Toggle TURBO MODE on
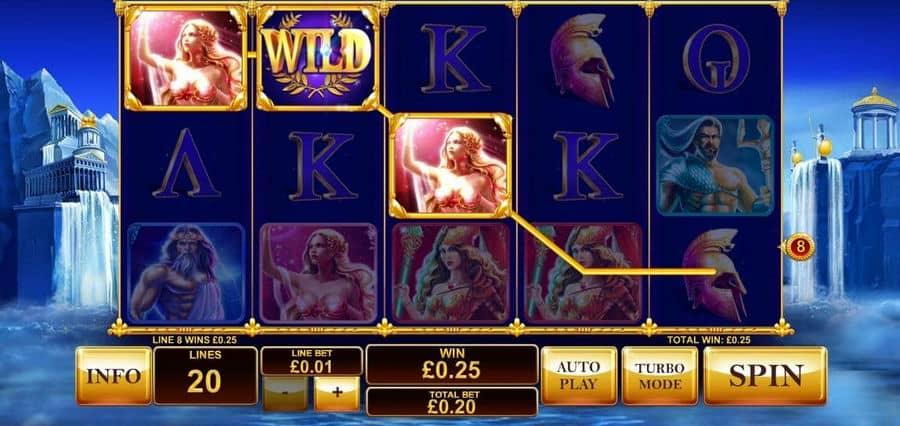The width and height of the screenshot is (900, 426). click(x=660, y=375)
